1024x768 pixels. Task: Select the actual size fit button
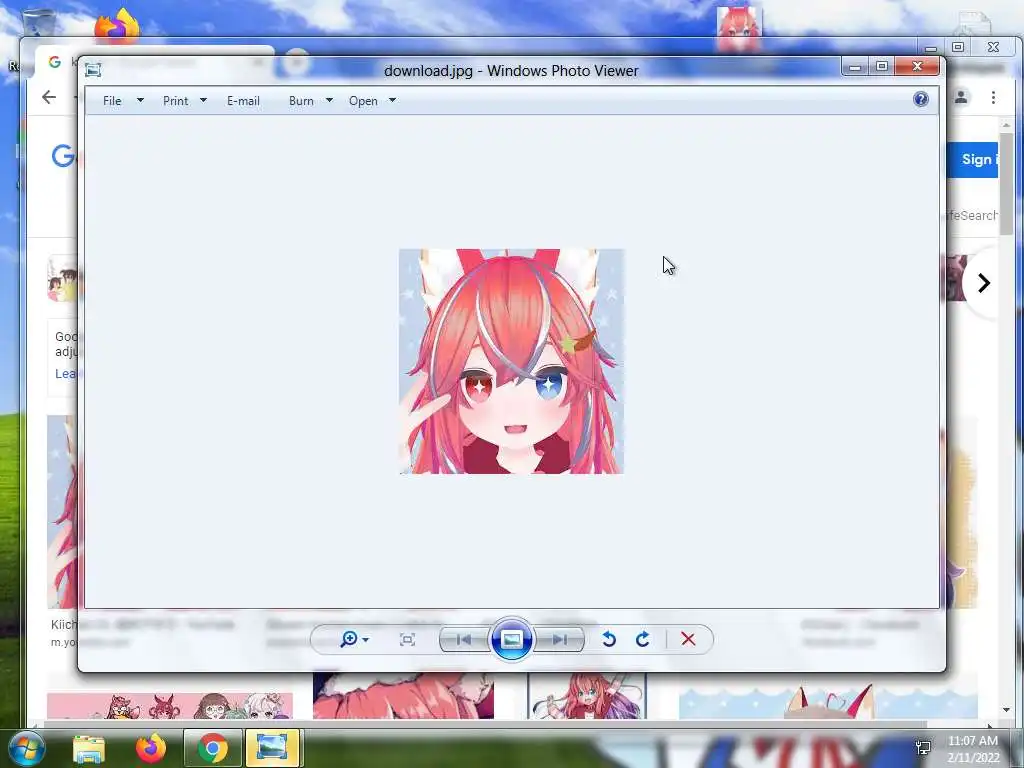[x=407, y=640]
